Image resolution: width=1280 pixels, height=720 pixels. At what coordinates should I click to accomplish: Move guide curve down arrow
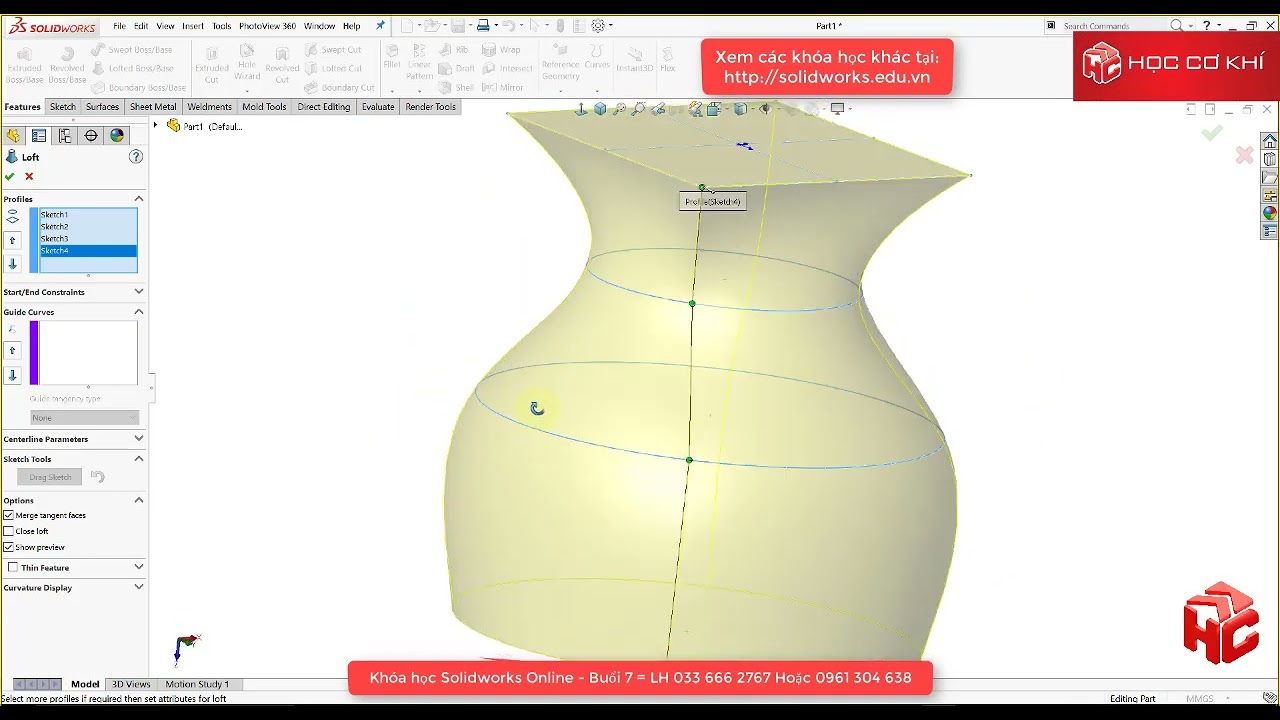point(12,375)
